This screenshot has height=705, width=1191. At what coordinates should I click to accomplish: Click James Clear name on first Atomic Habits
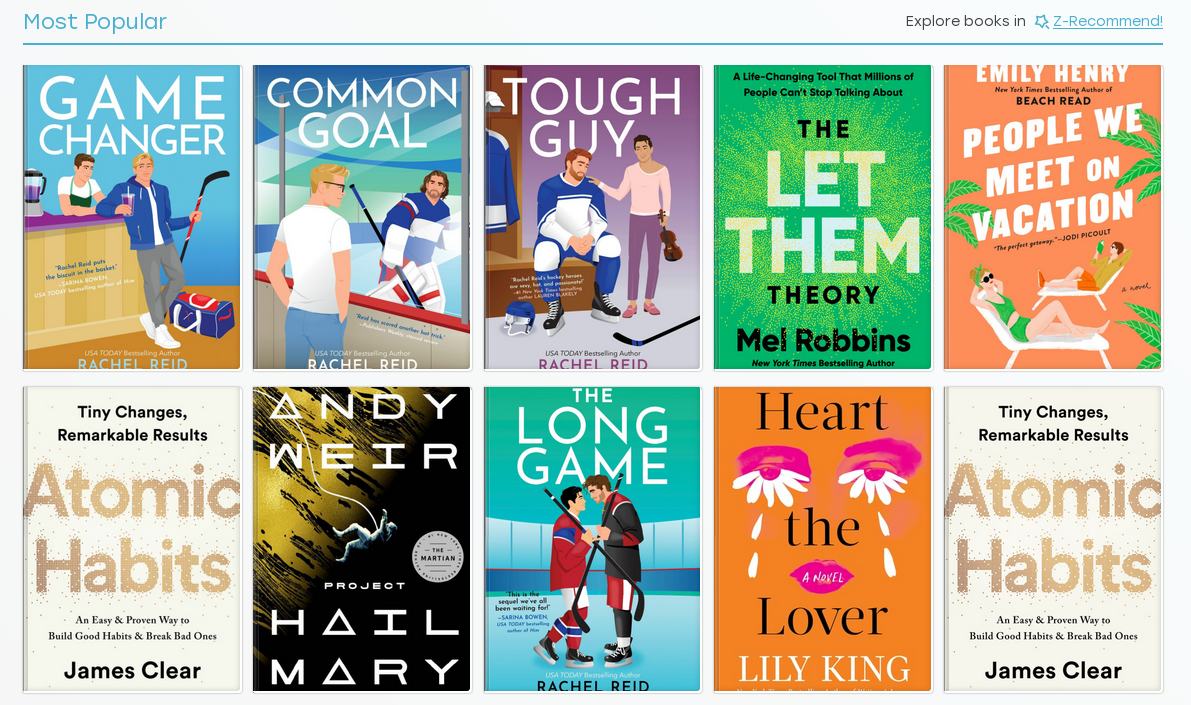132,671
